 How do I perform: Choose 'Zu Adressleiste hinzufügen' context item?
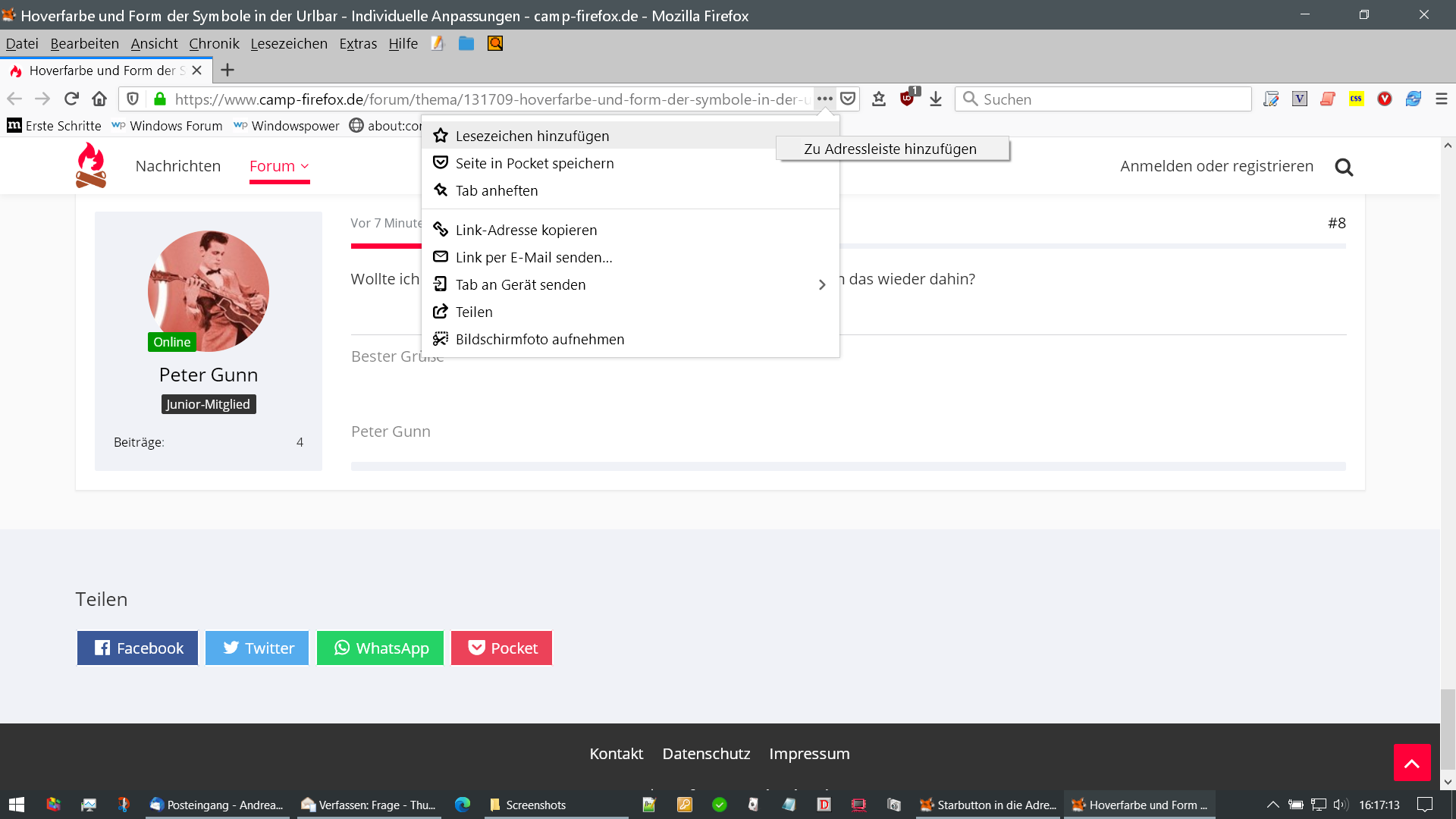pos(890,149)
